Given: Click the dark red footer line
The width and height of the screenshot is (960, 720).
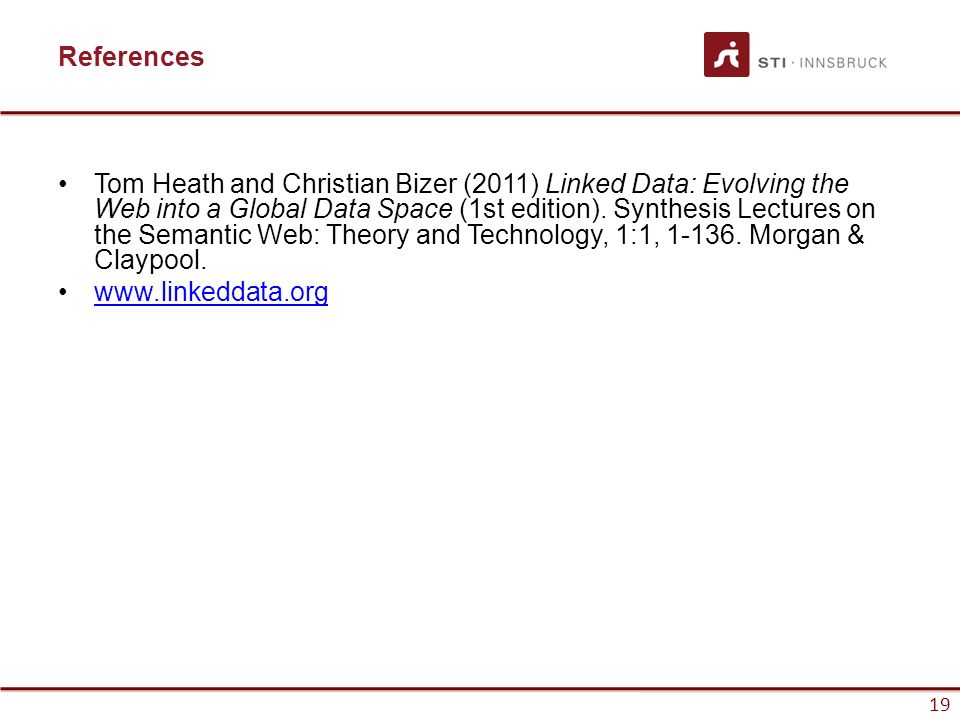Looking at the screenshot, I should pos(480,689).
